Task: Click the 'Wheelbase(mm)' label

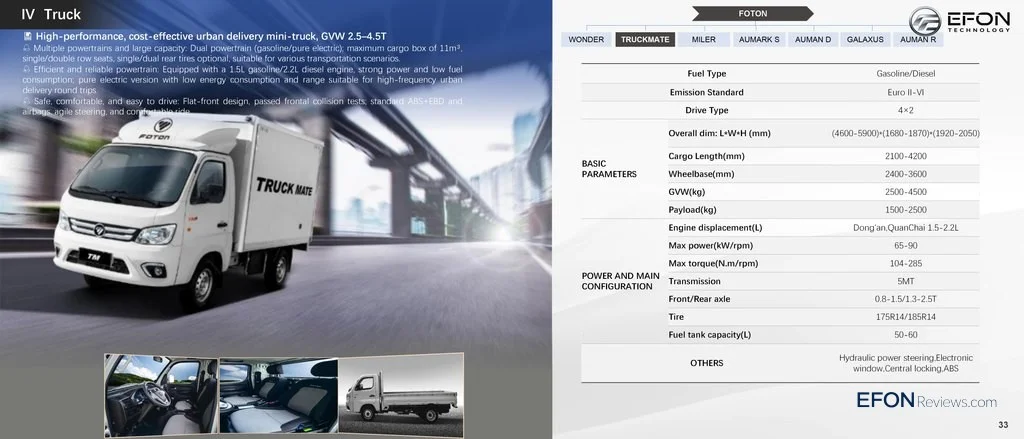Action: pos(701,174)
